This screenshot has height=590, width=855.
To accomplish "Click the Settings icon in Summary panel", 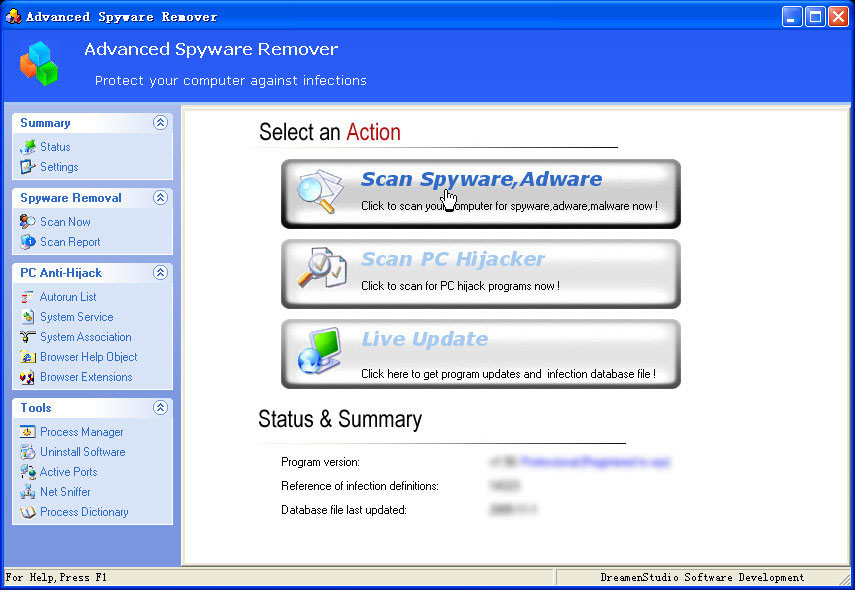I will point(28,167).
